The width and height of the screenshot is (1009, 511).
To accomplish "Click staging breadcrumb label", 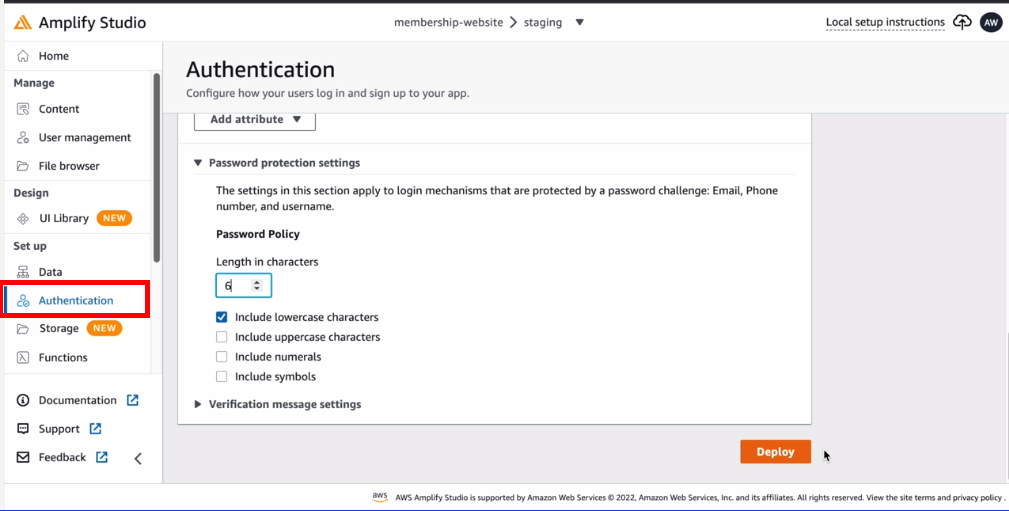I will 542,23.
